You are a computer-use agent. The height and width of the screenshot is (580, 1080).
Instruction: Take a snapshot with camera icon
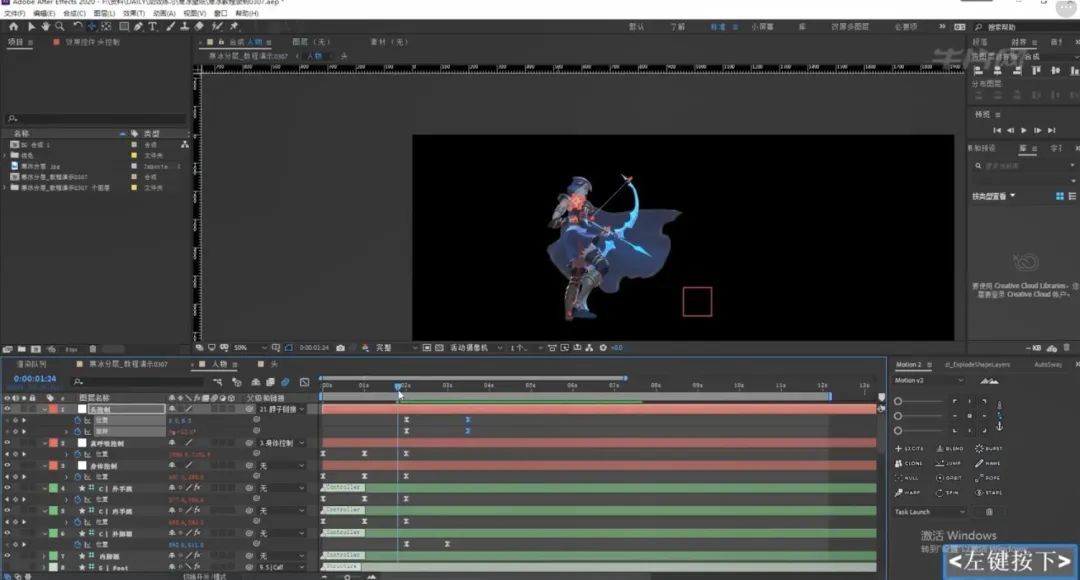click(341, 348)
